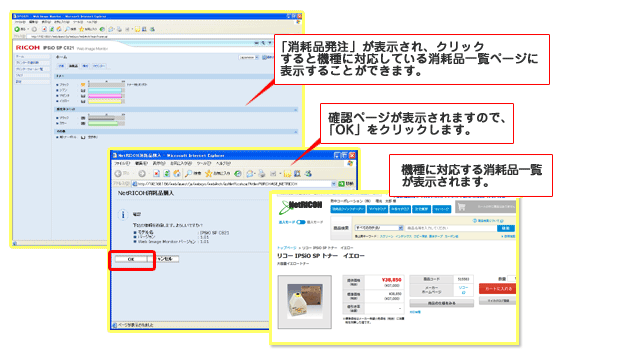Toggle mode switch under NetRICOH logo
This screenshot has width=620, height=362.
pos(301,222)
